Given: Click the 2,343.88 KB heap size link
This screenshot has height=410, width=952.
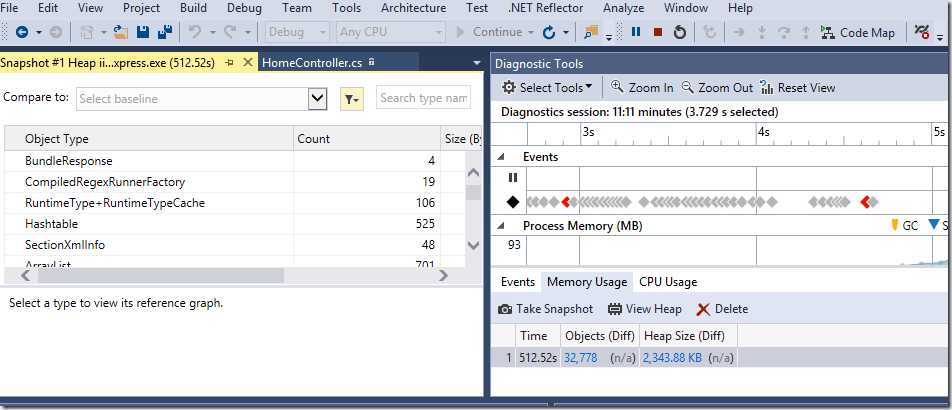Looking at the screenshot, I should coord(672,358).
